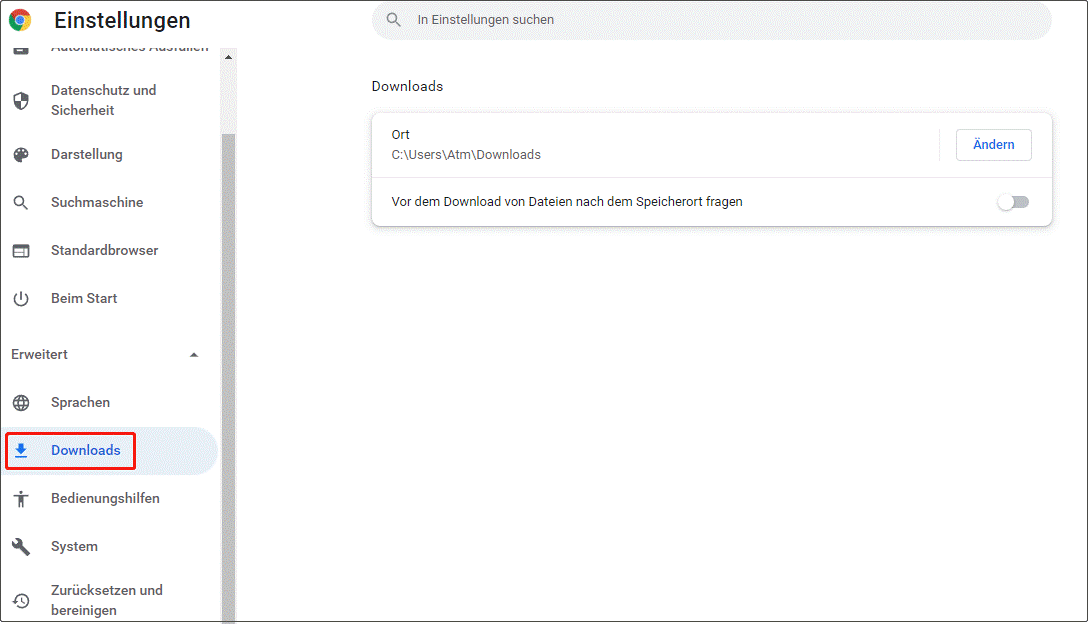This screenshot has width=1090, height=624.
Task: Select Downloads in the sidebar
Action: pos(110,450)
